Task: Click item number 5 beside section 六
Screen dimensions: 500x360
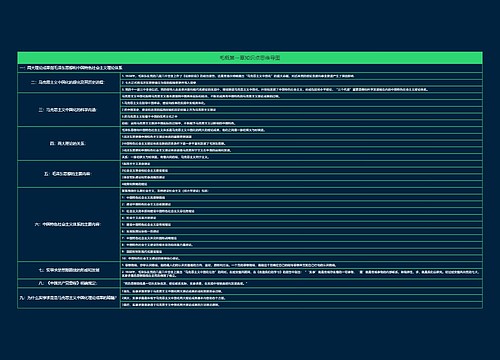Action: [301, 225]
